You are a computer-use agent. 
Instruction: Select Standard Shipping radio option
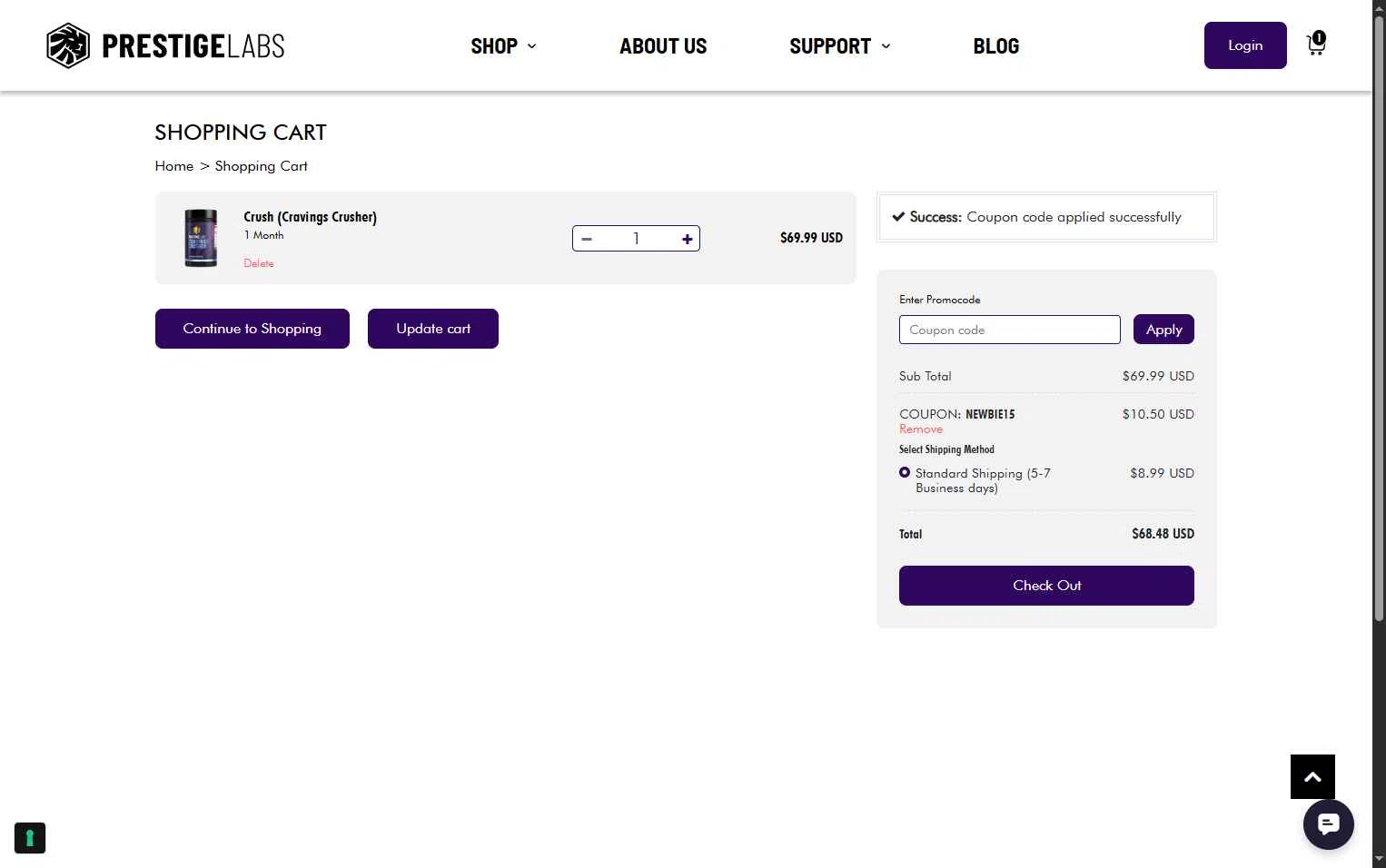(x=905, y=472)
